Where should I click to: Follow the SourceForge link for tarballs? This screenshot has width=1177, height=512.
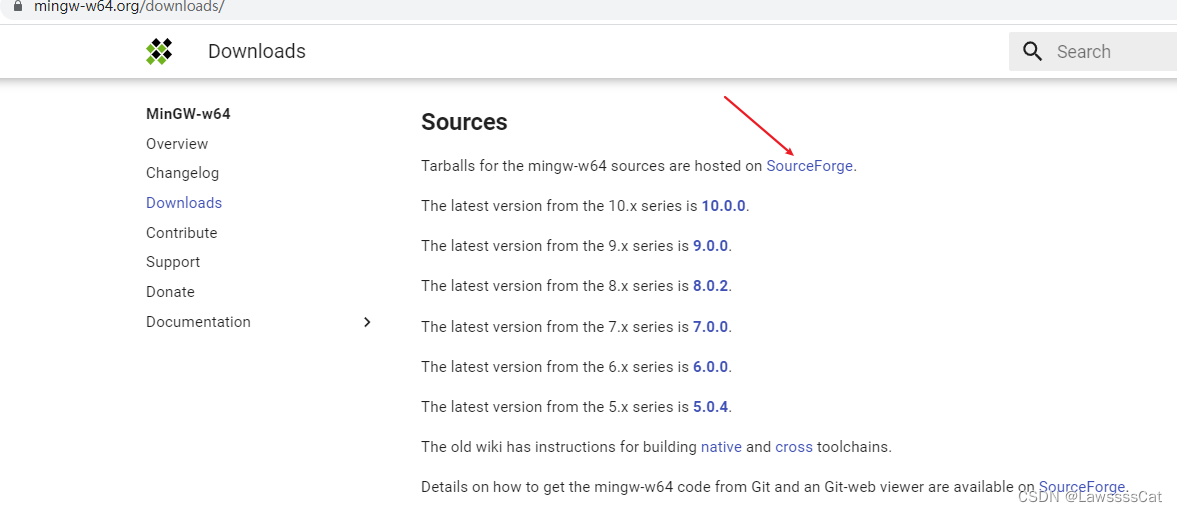(x=809, y=166)
